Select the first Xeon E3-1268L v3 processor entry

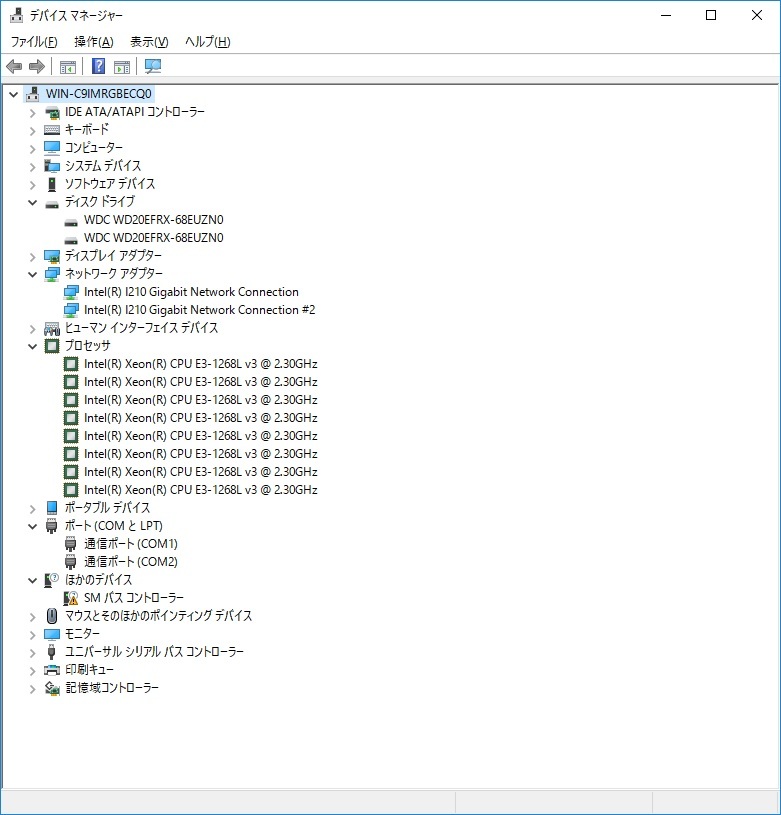pyautogui.click(x=201, y=364)
